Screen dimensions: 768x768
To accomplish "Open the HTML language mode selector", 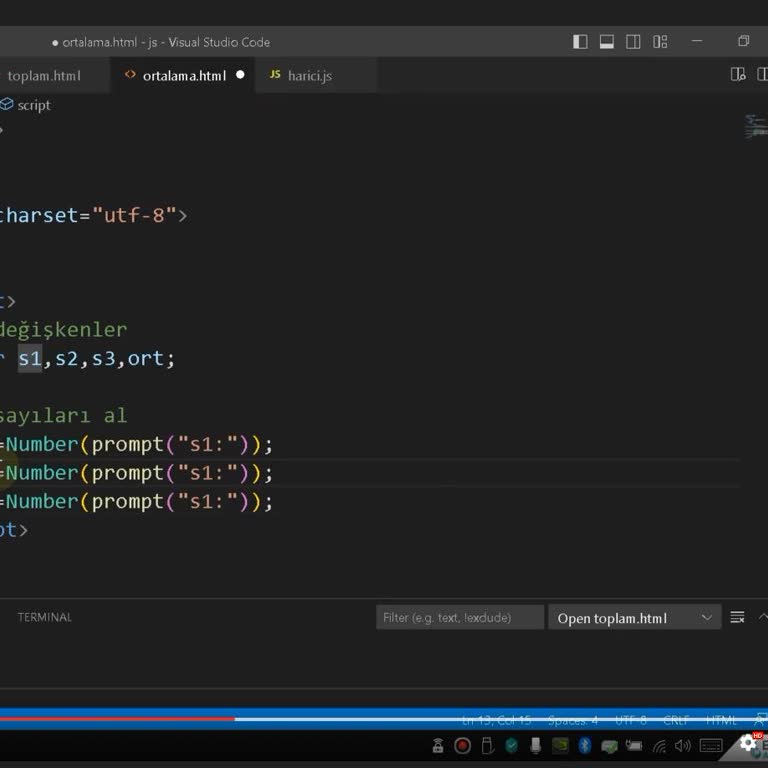I will (x=721, y=720).
